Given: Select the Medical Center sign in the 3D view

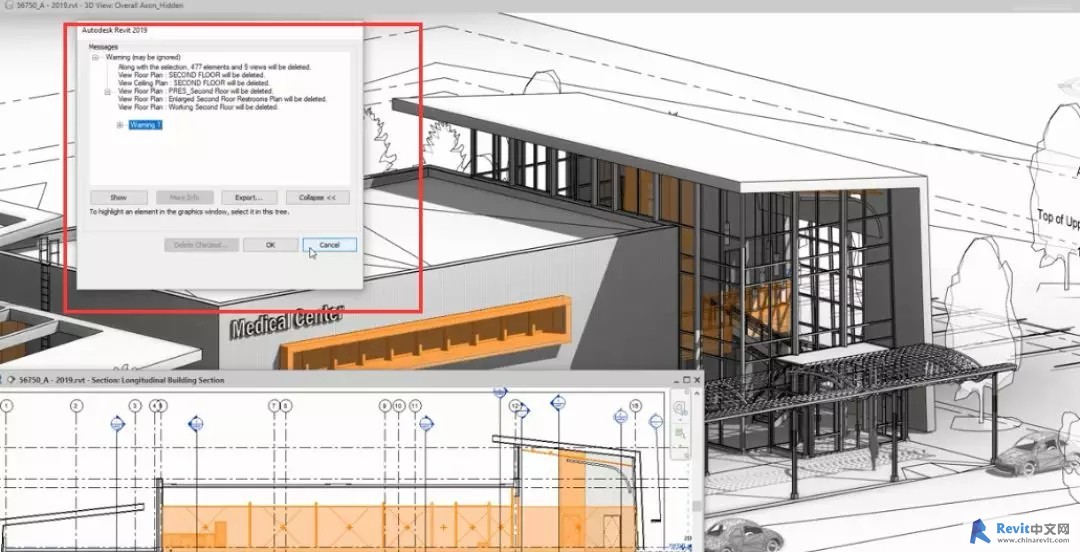Looking at the screenshot, I should pos(287,320).
